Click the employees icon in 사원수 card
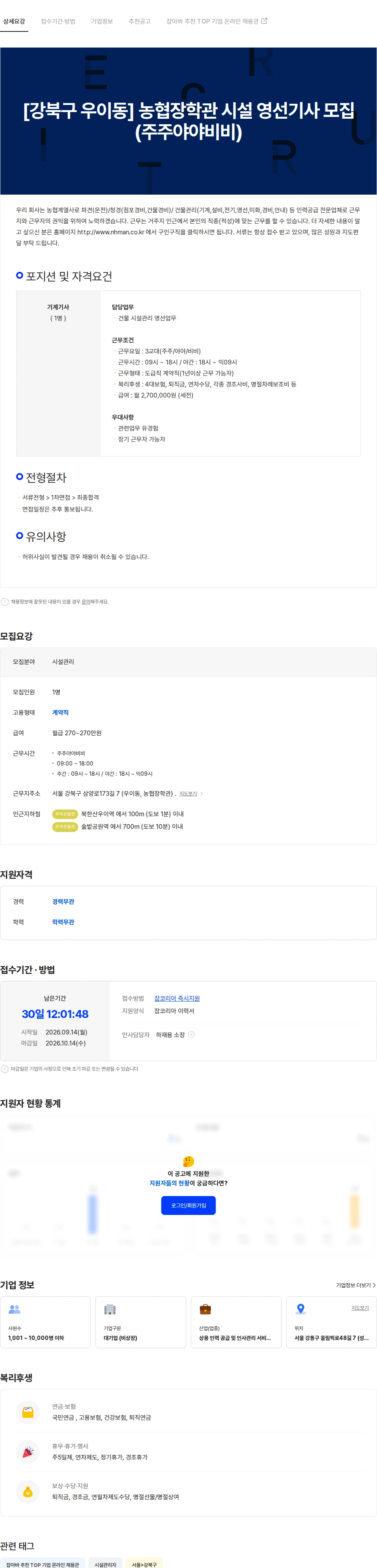This screenshot has height=1568, width=377. (x=15, y=1309)
